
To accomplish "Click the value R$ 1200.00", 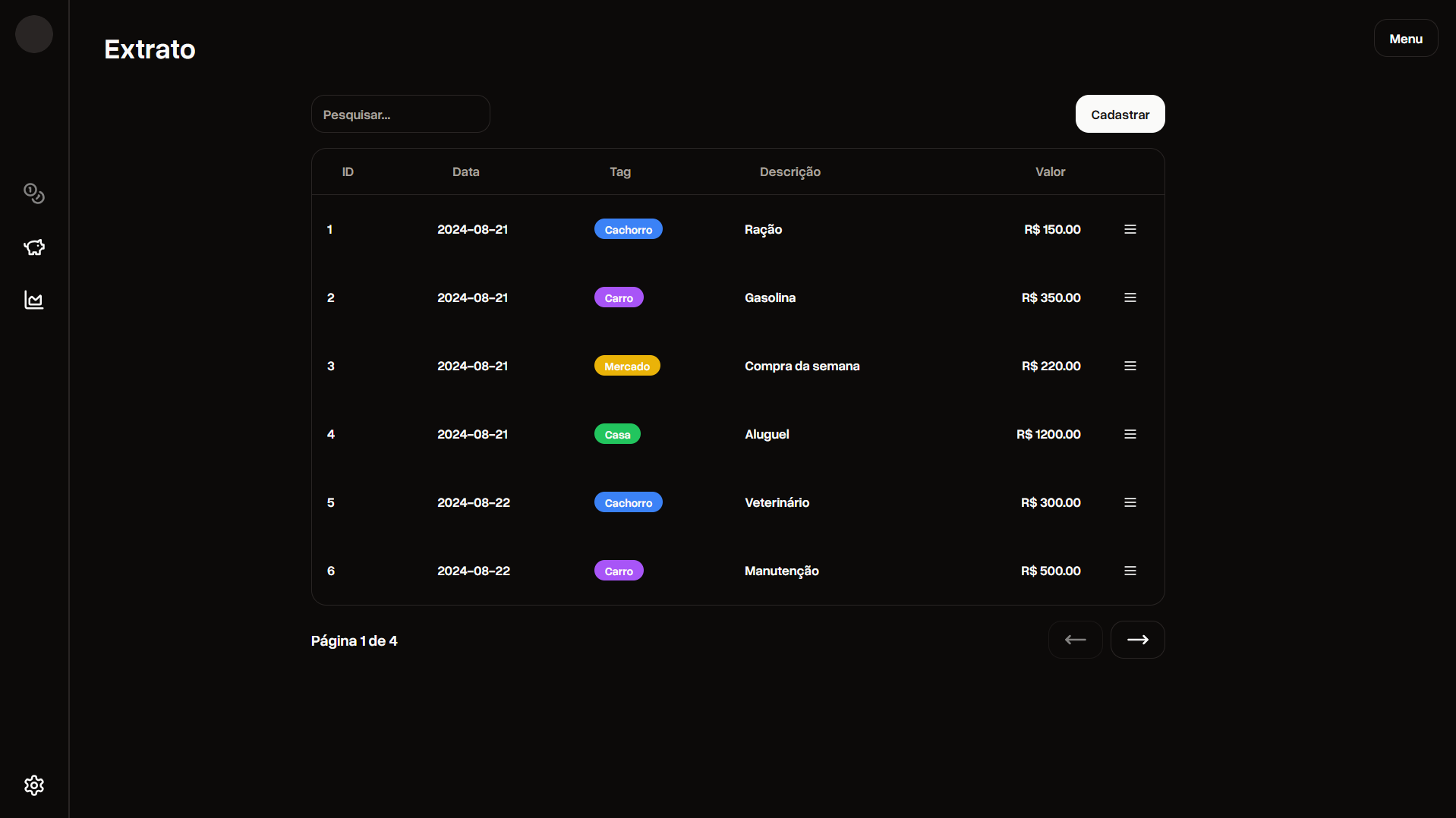I will [1048, 434].
